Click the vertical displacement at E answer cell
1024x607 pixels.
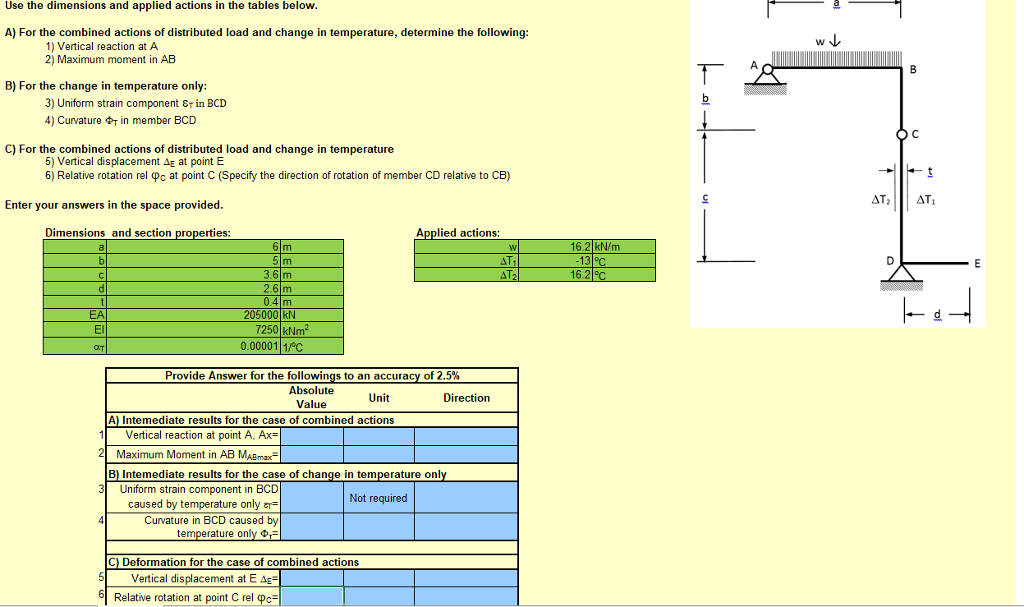[x=313, y=577]
